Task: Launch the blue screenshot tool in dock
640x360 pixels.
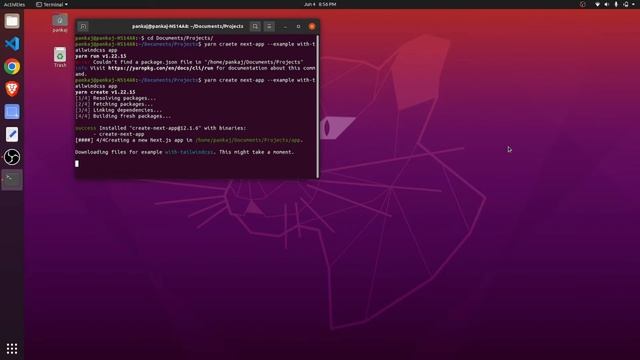Action: [x=12, y=112]
